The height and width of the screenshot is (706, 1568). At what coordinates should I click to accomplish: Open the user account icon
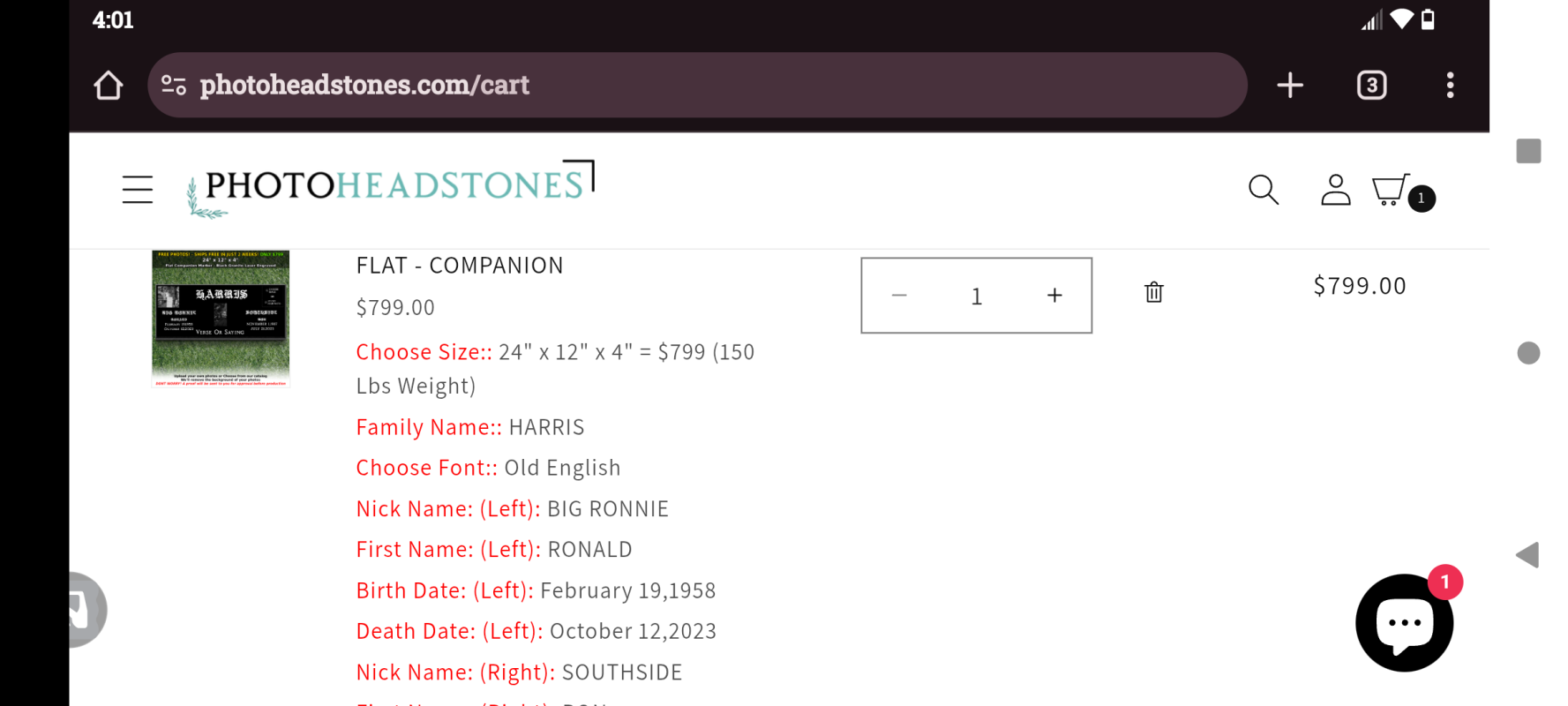[1335, 190]
